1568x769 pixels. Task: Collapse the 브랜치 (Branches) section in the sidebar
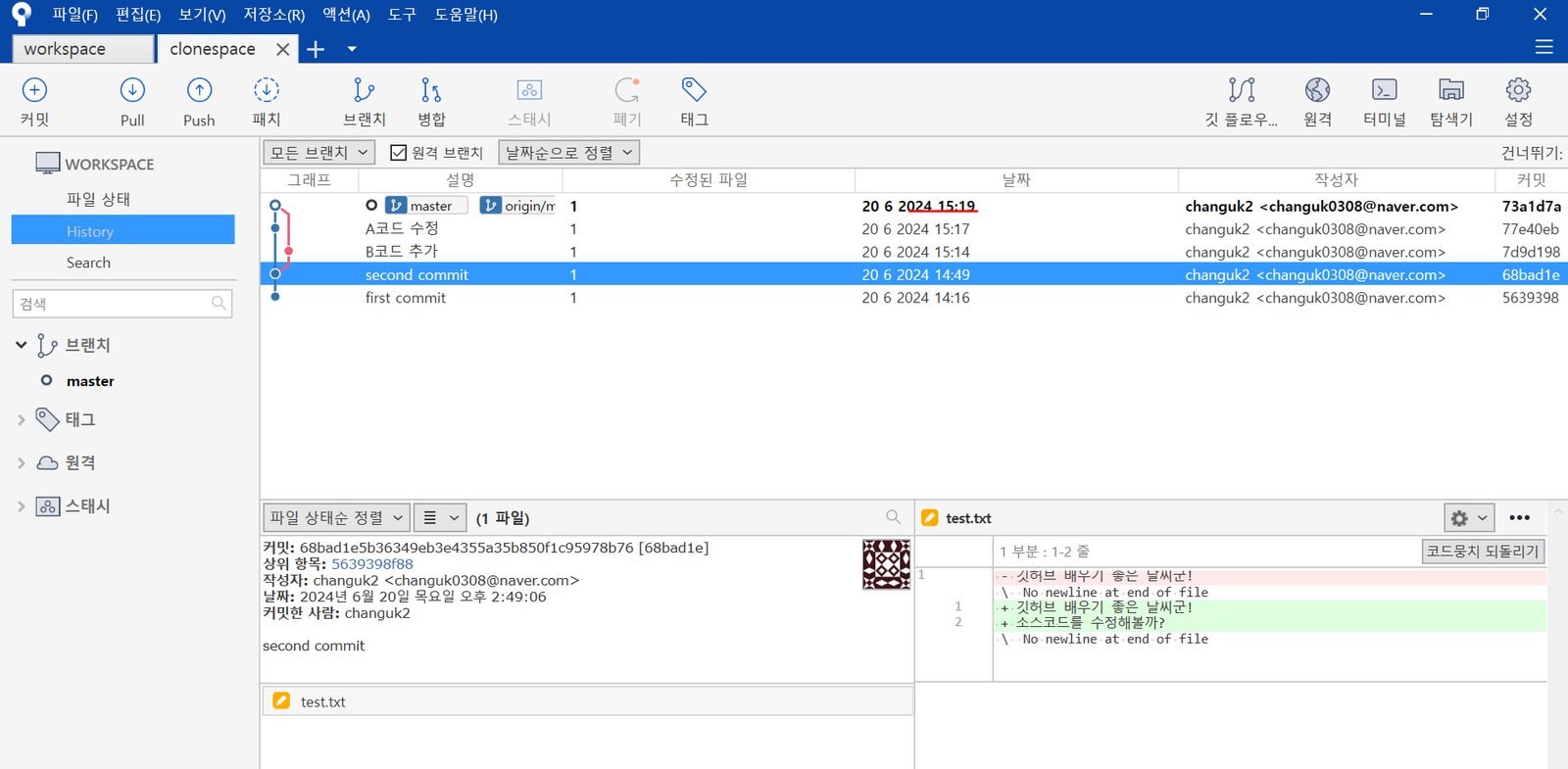(22, 345)
